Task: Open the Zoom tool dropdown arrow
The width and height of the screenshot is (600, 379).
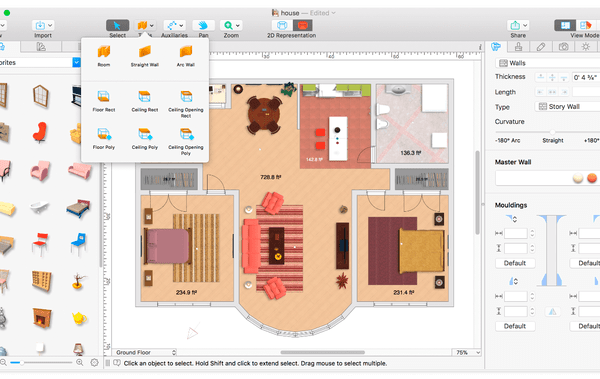Action: coord(238,26)
